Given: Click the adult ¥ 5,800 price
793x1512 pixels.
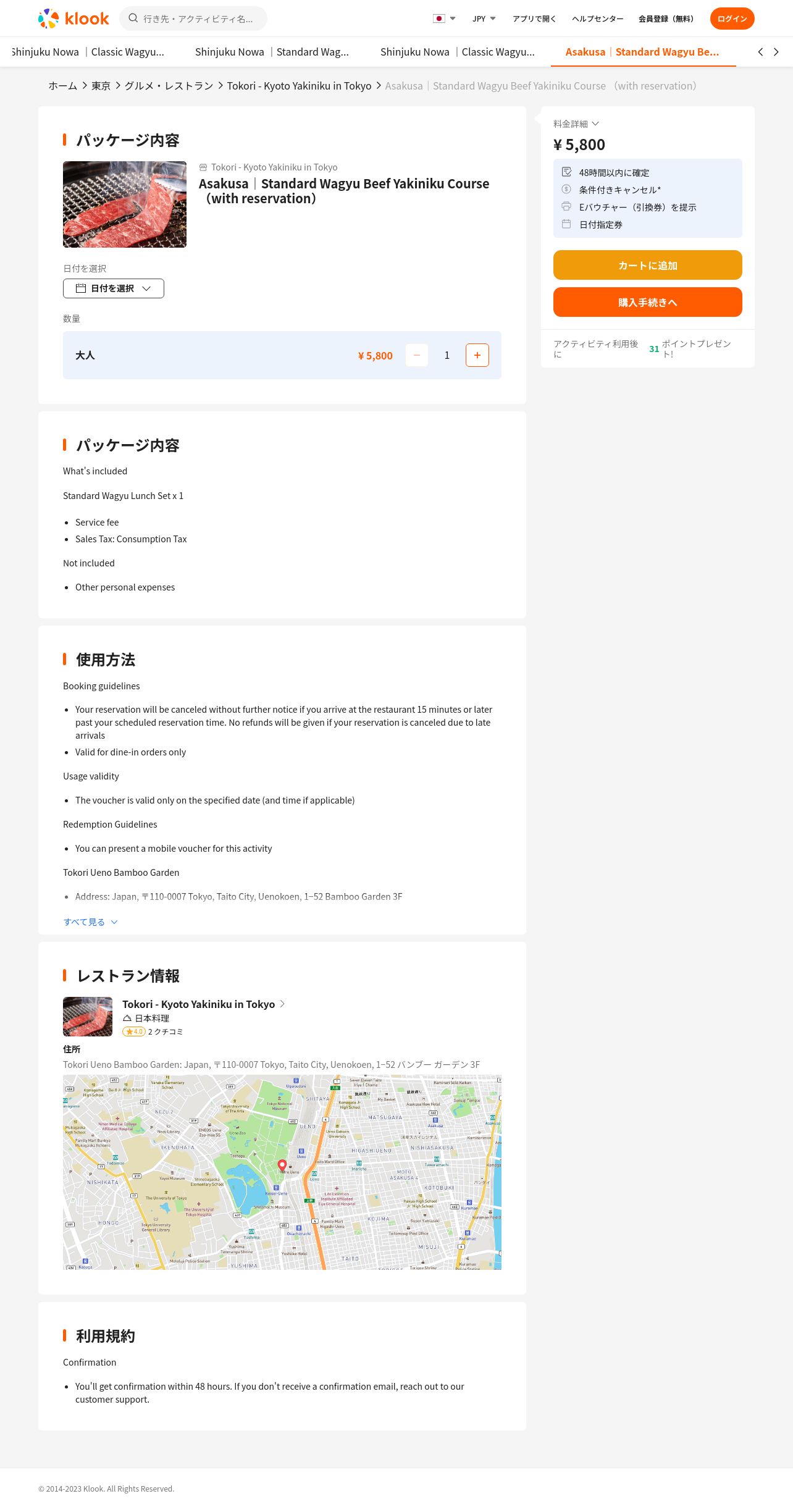Looking at the screenshot, I should pos(376,356).
